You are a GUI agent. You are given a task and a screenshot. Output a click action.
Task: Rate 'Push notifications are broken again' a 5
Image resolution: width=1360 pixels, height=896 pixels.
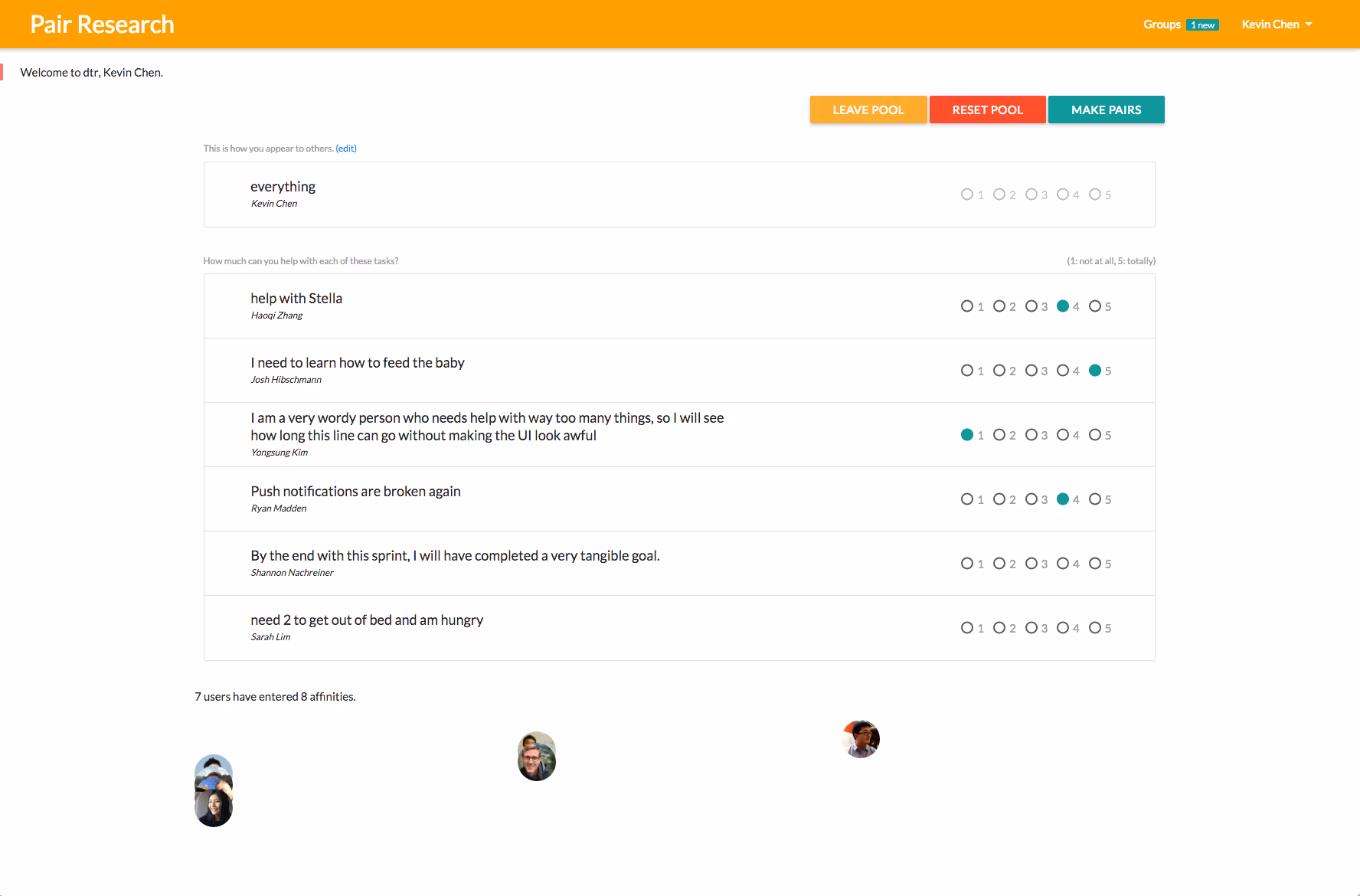[x=1094, y=499]
